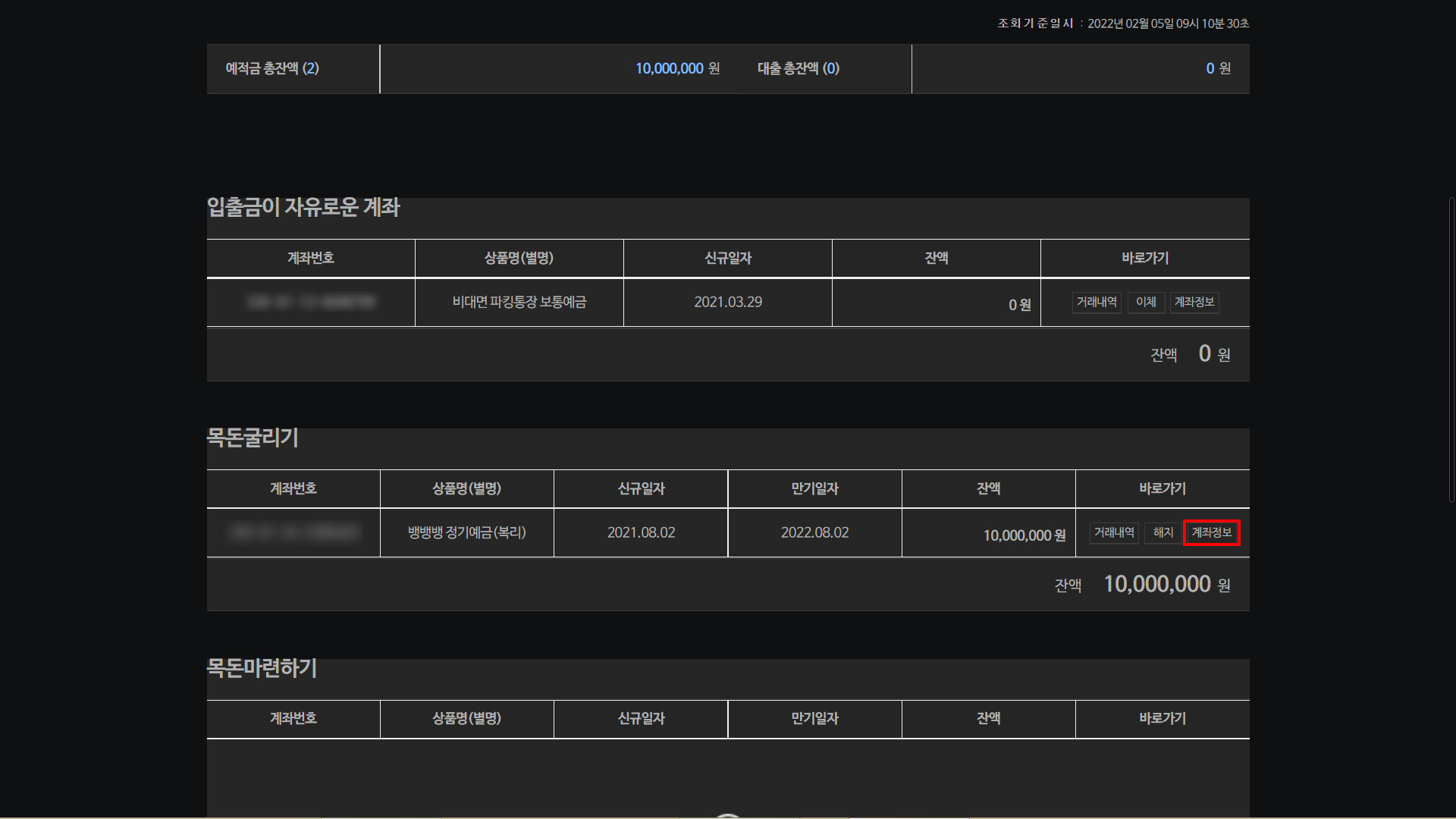Click the 대출 총잔액 0 원 amount
Screen dimensions: 1456x819
[1210, 69]
